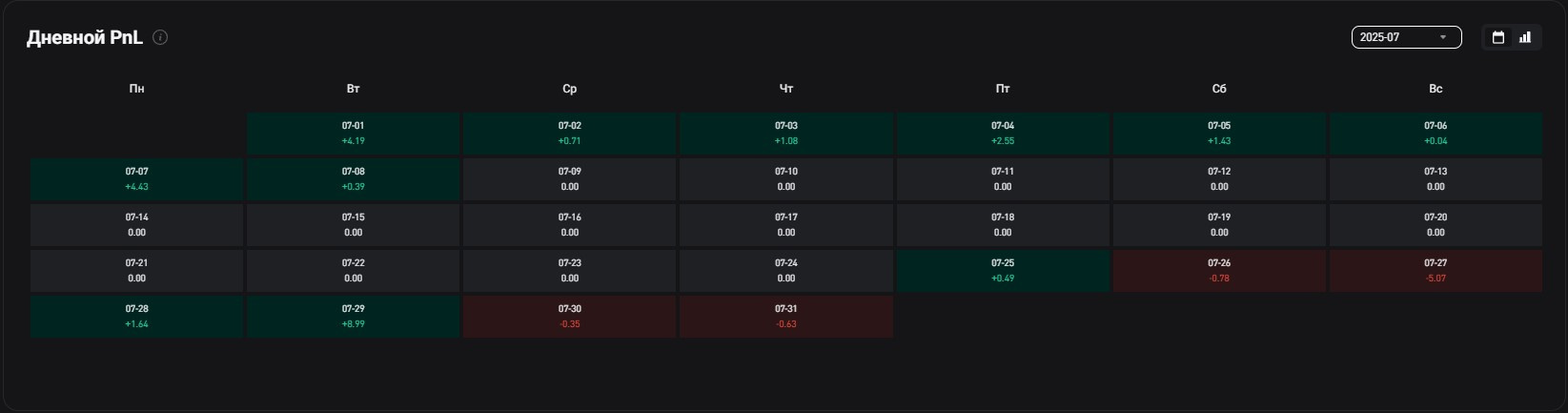Open the 07-30 cell showing -0.35
The height and width of the screenshot is (413, 1568).
[x=569, y=317]
